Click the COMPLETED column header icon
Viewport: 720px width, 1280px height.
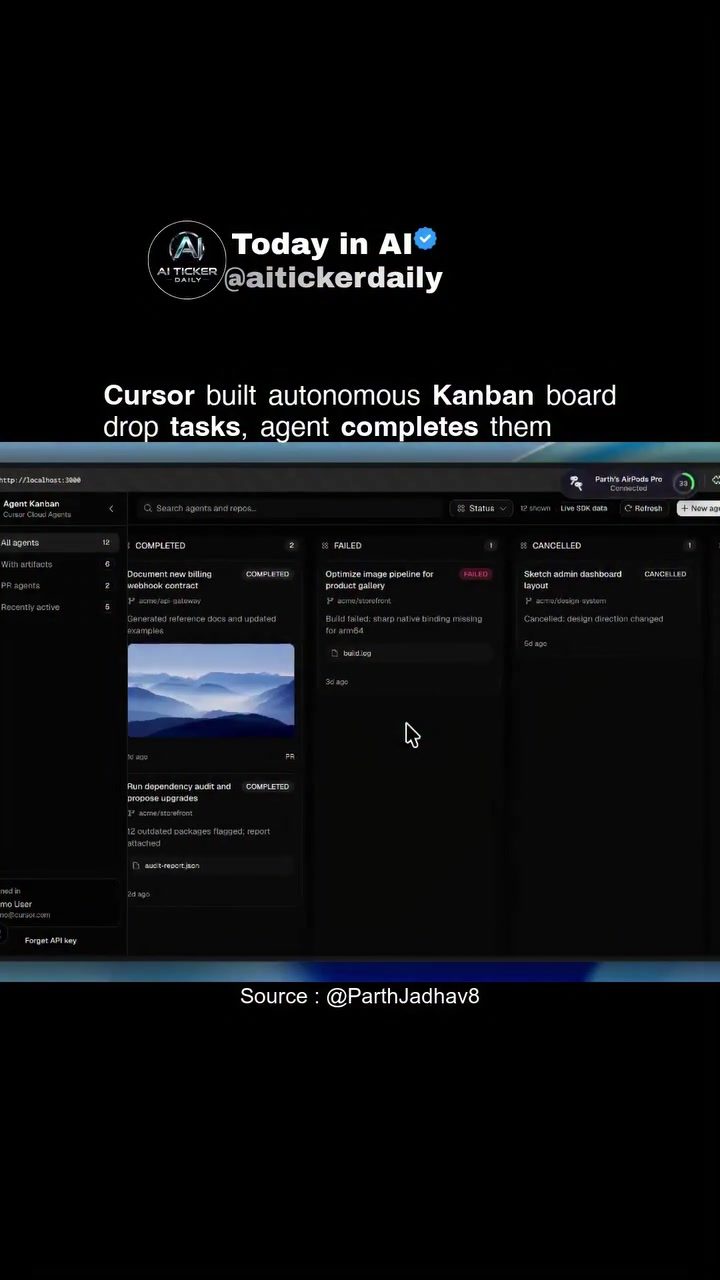click(x=128, y=545)
